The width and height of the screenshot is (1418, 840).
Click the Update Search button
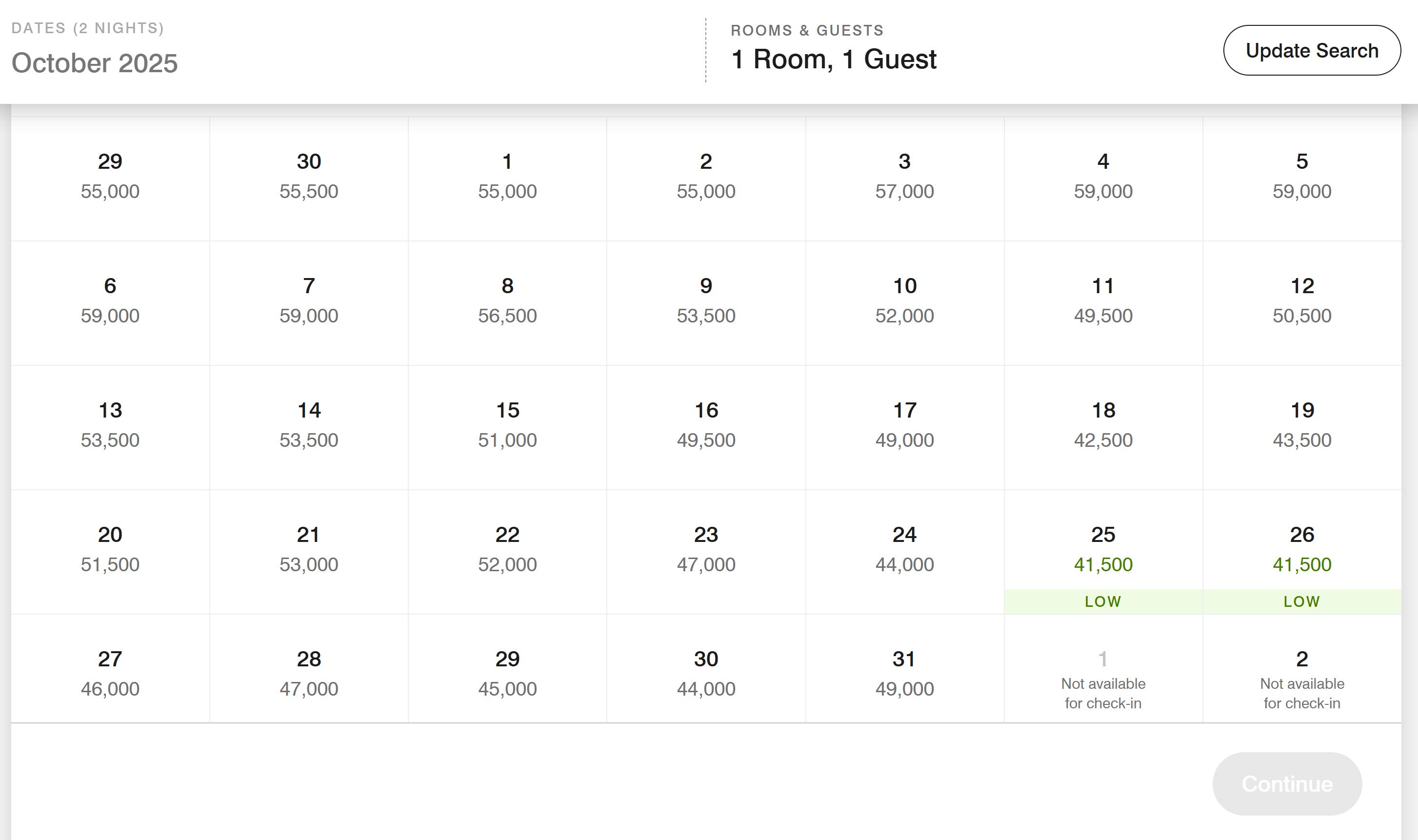click(1312, 50)
